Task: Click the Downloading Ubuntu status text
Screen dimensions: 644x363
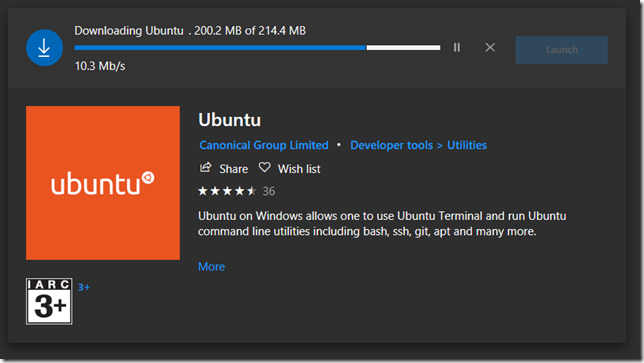Action: (x=129, y=31)
